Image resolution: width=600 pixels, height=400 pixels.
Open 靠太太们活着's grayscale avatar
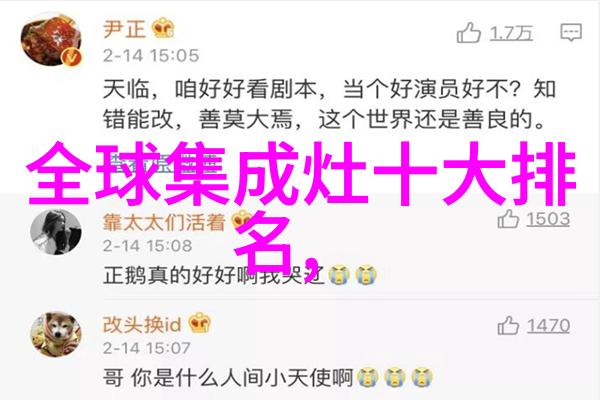pos(56,232)
